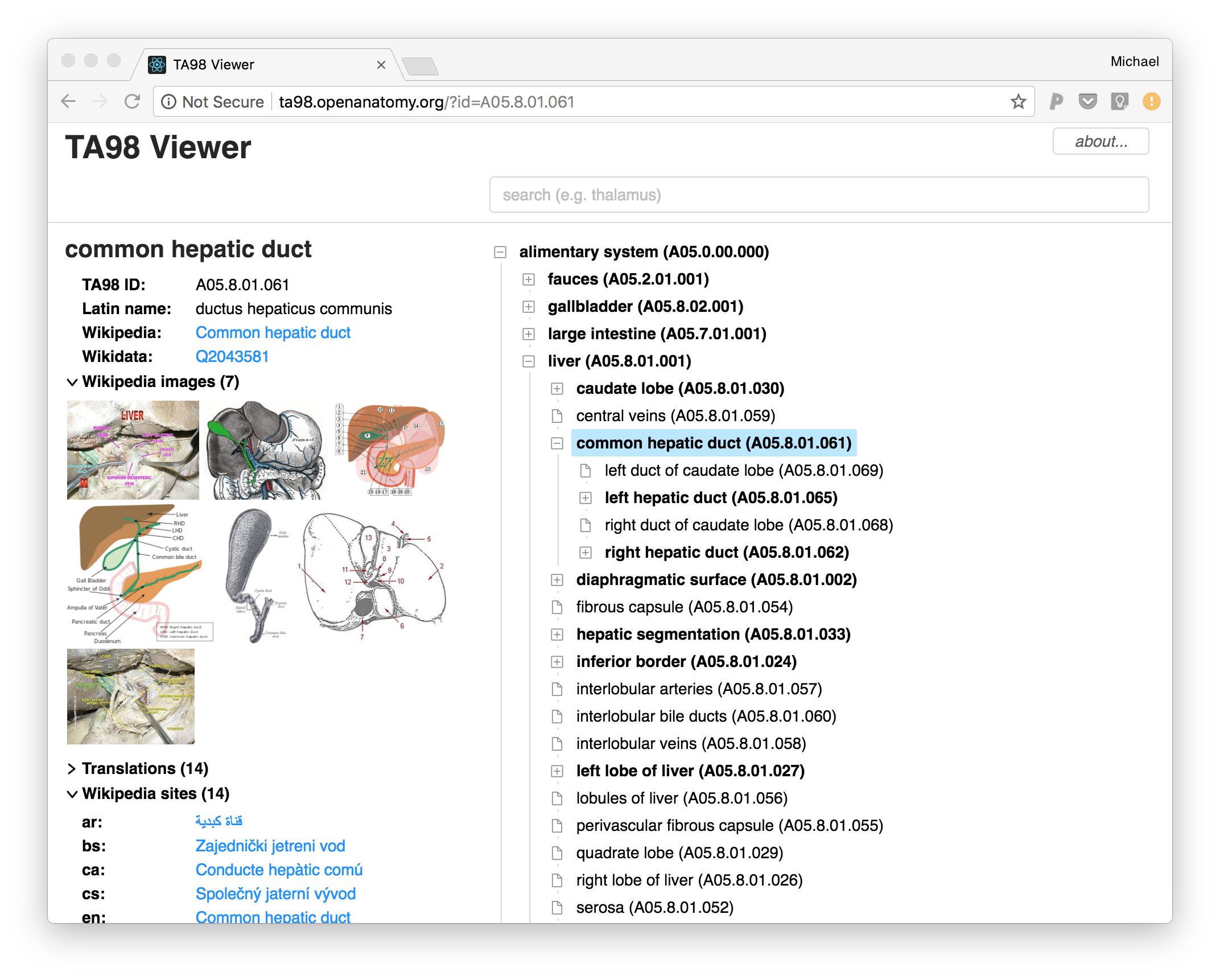Click the bookmark star icon
The height and width of the screenshot is (980, 1220).
tap(1018, 102)
